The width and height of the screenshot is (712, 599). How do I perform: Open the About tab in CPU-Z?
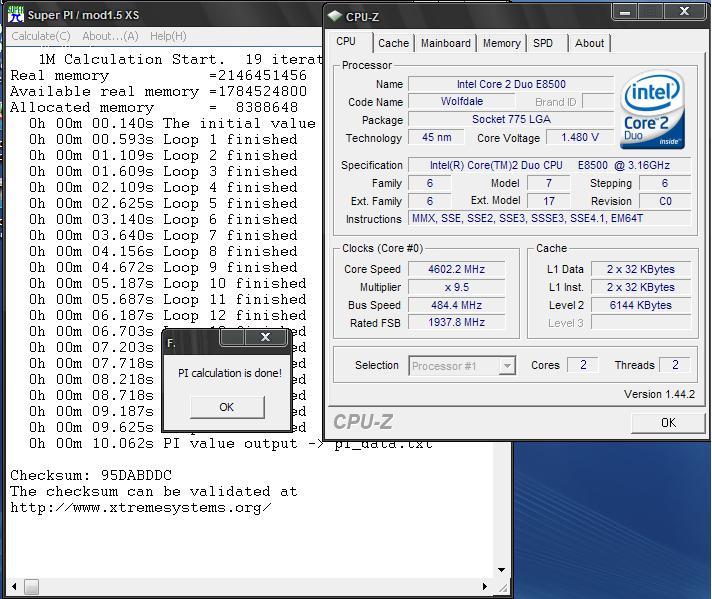589,43
